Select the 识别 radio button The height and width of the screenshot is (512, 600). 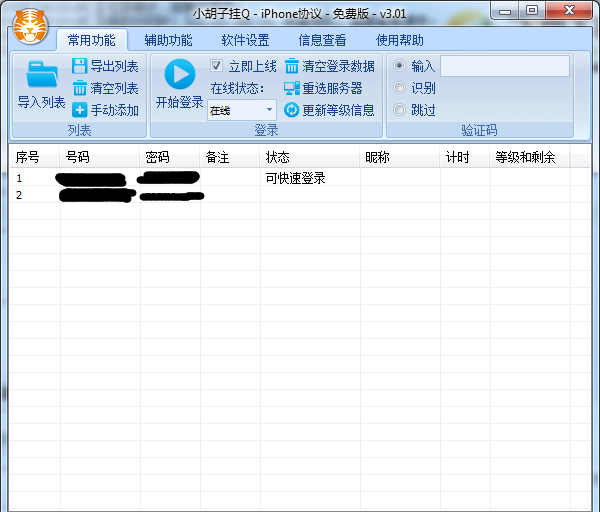[x=400, y=88]
